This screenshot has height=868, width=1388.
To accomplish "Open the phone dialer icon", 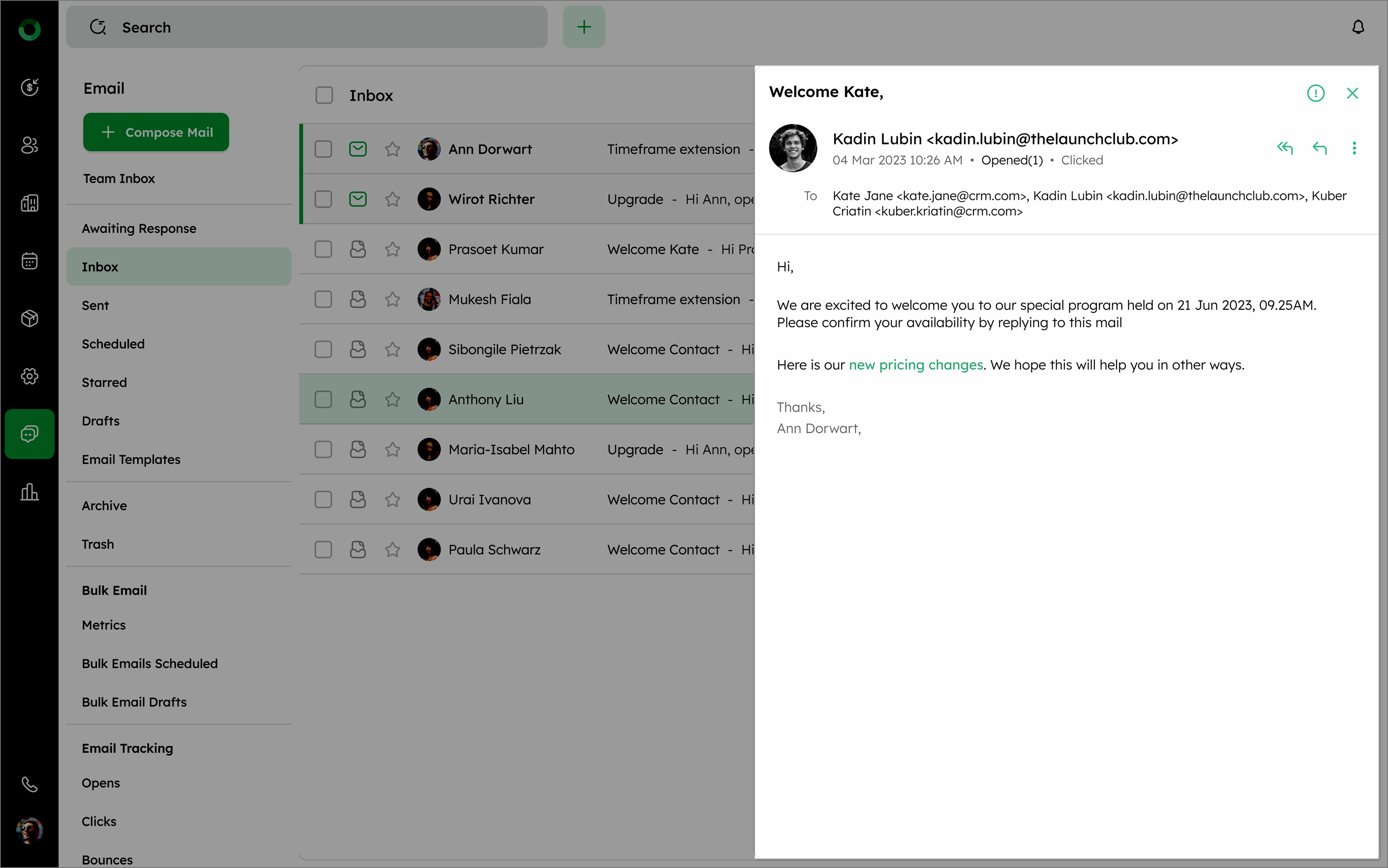I will 29,784.
